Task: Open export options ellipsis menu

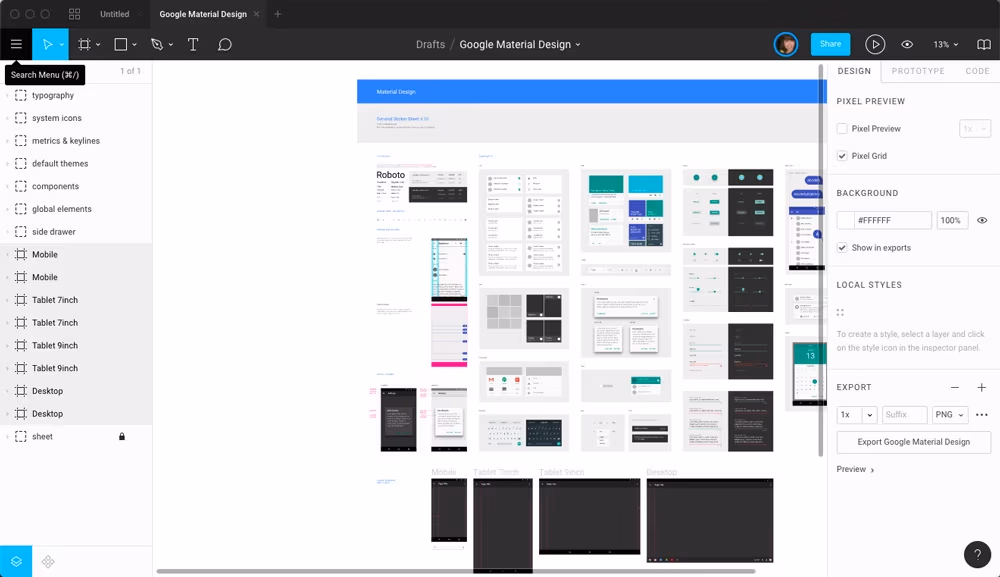Action: pos(982,415)
